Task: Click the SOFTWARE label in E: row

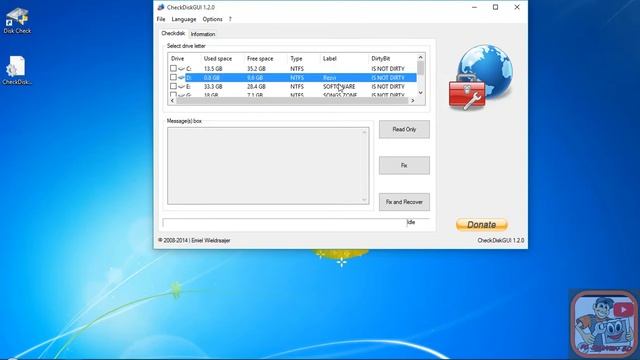Action: click(x=339, y=87)
